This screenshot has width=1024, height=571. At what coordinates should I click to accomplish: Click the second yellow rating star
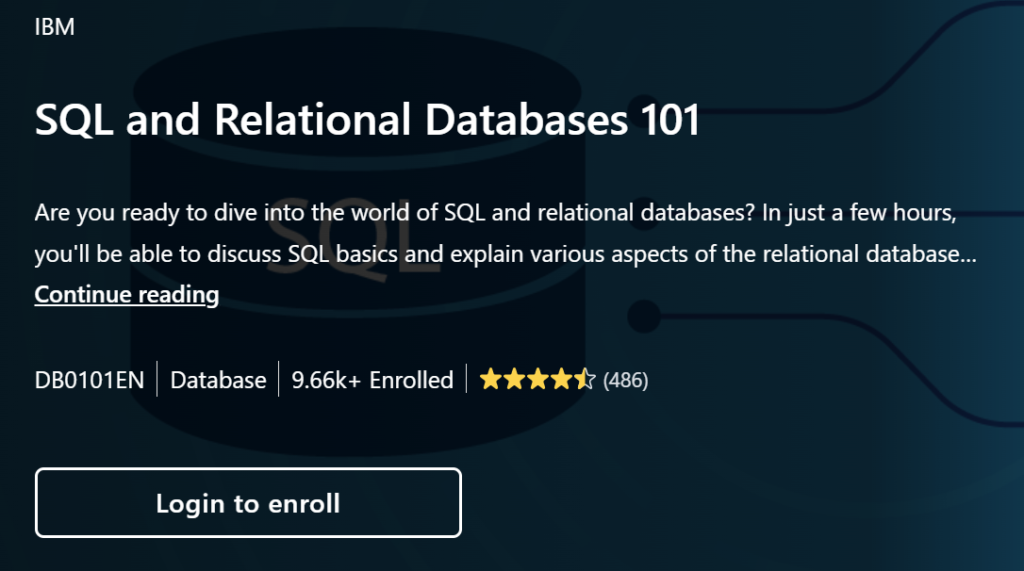514,379
